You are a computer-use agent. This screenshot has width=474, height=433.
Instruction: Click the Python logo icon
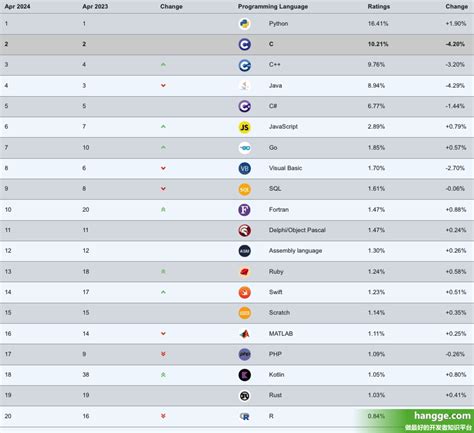245,24
